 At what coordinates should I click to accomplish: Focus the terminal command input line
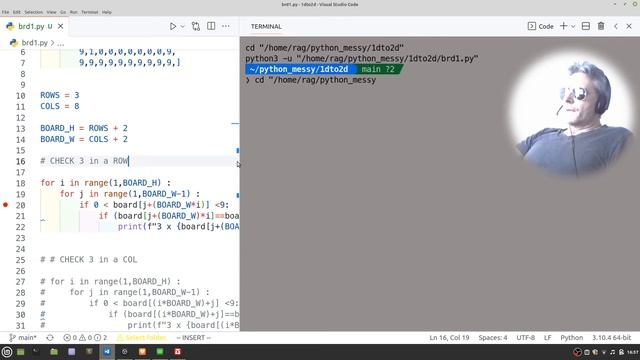click(x=315, y=80)
